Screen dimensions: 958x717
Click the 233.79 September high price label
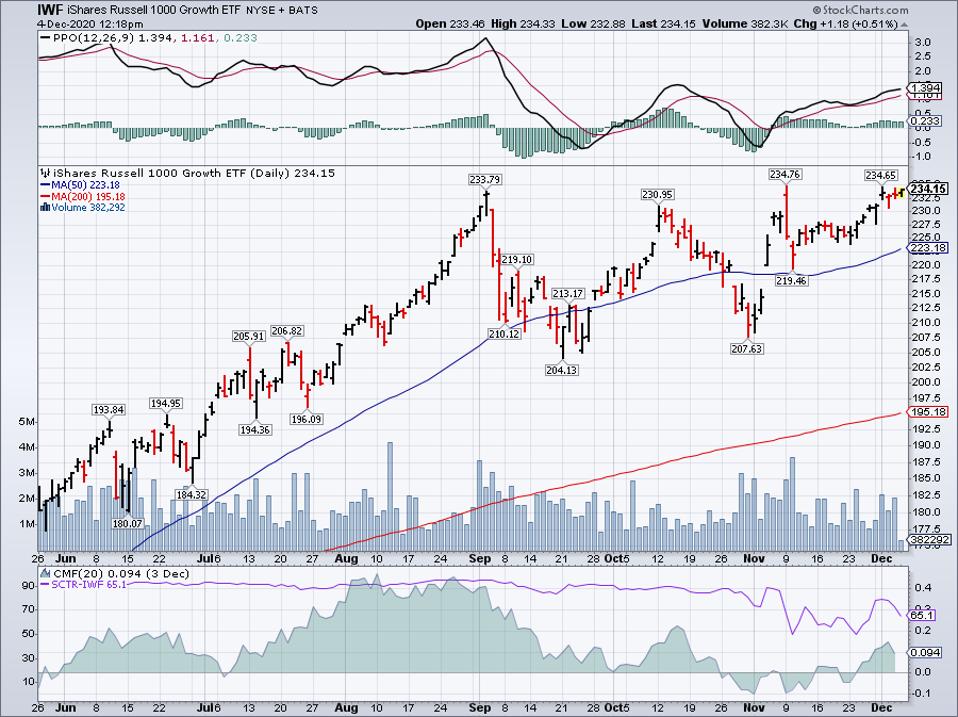[485, 180]
